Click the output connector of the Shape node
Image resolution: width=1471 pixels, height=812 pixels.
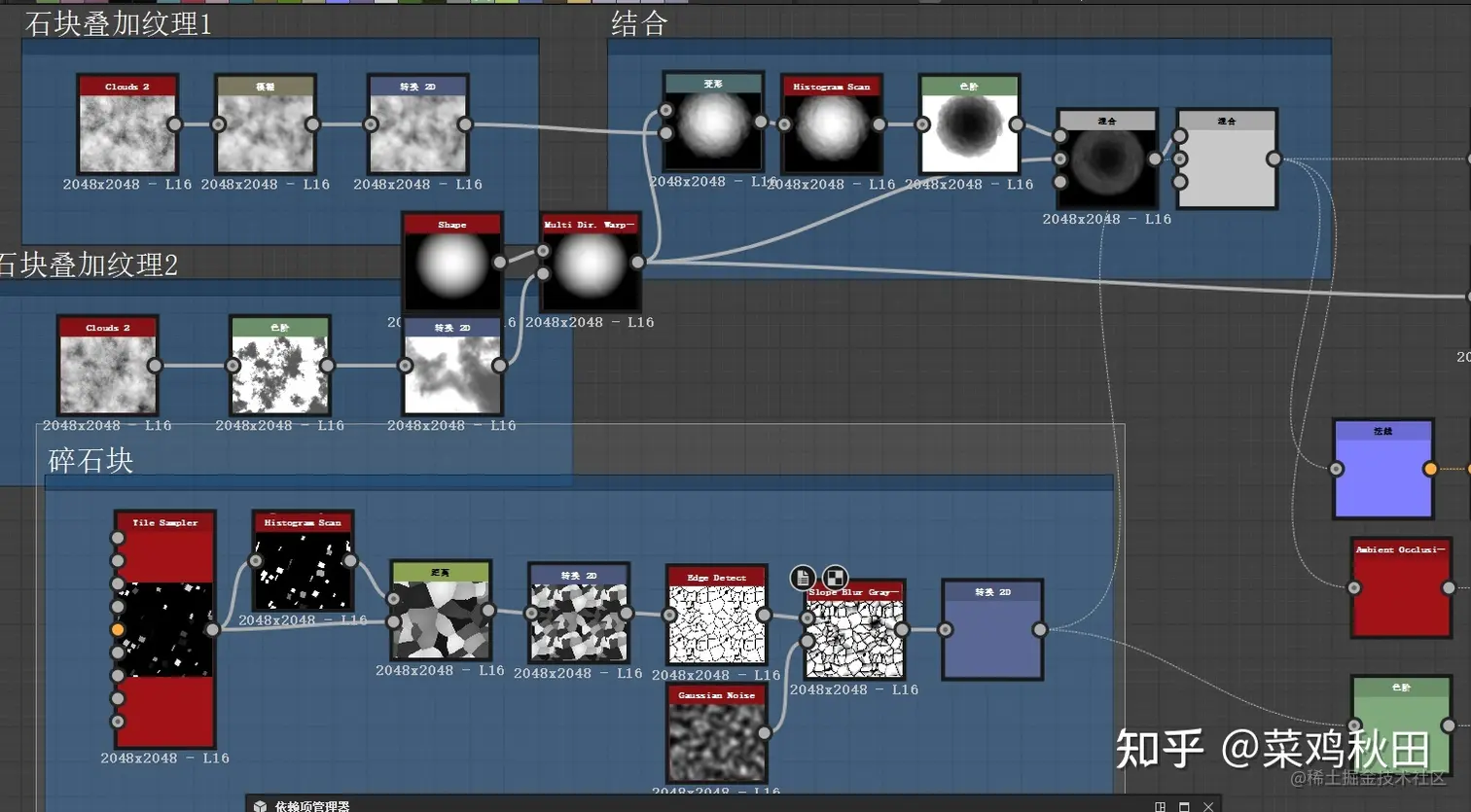click(x=499, y=262)
